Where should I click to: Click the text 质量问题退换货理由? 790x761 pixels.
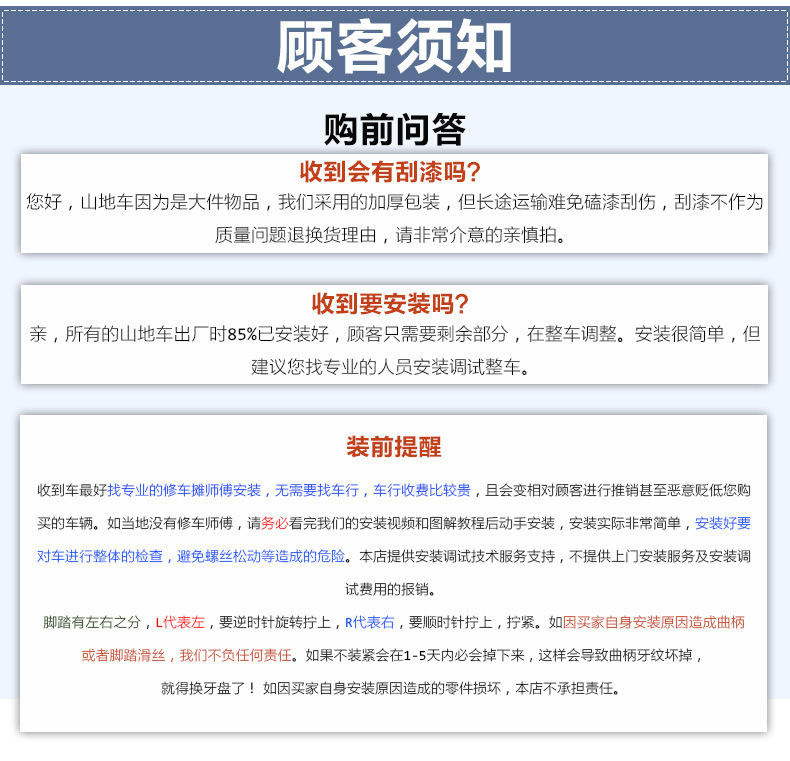pyautogui.click(x=296, y=236)
